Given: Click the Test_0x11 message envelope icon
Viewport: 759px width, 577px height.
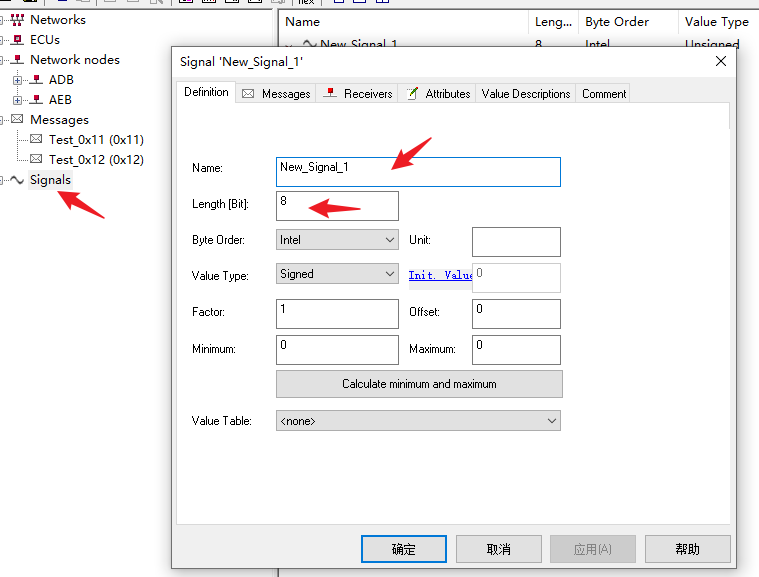Looking at the screenshot, I should pyautogui.click(x=36, y=139).
